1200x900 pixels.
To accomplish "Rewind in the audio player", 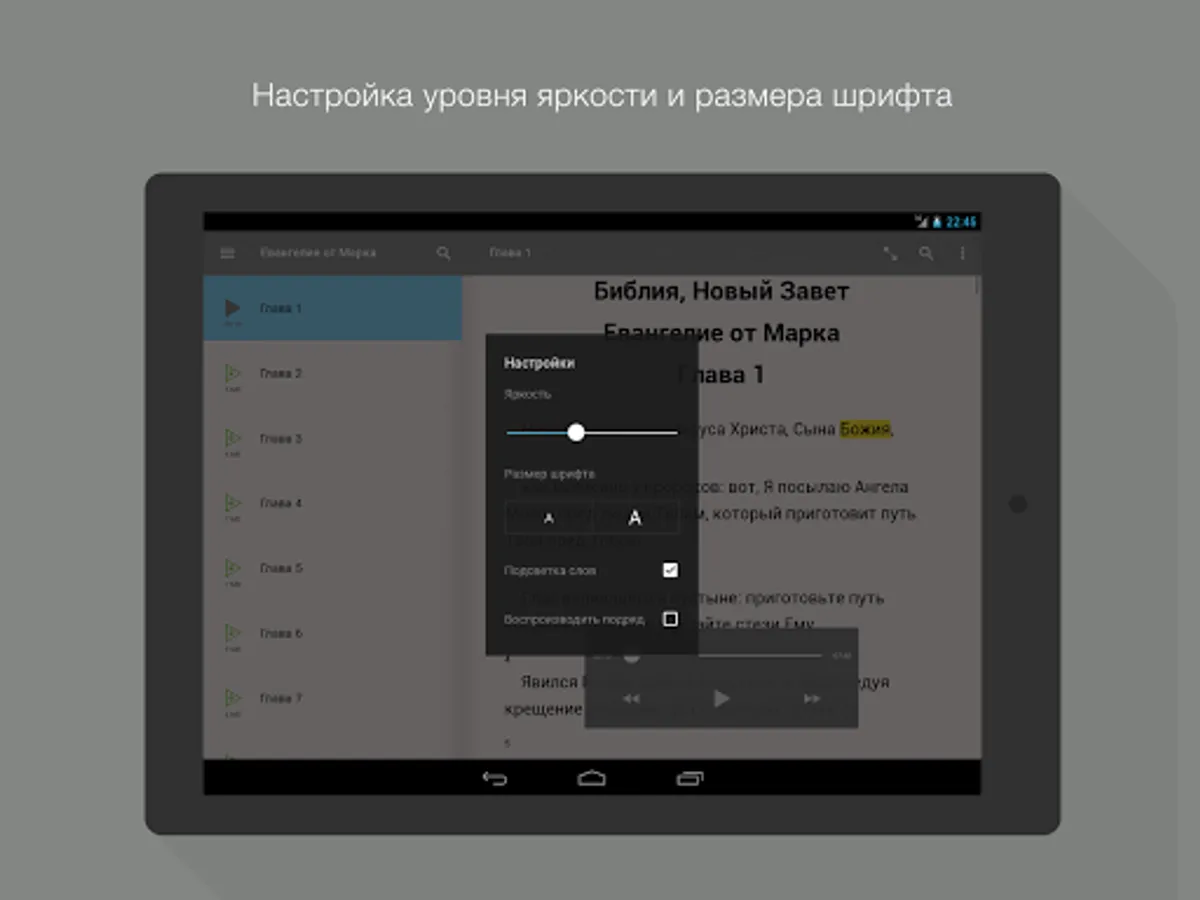I will click(x=631, y=699).
